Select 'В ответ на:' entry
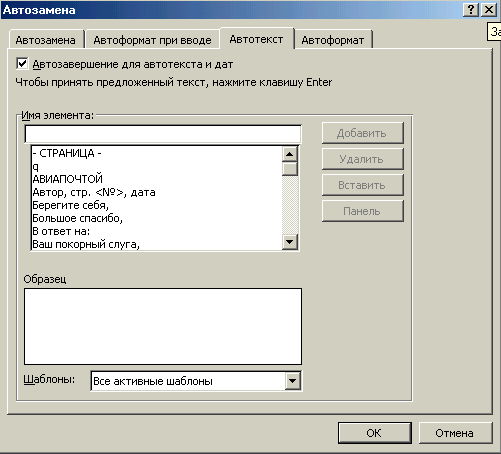 (157, 231)
